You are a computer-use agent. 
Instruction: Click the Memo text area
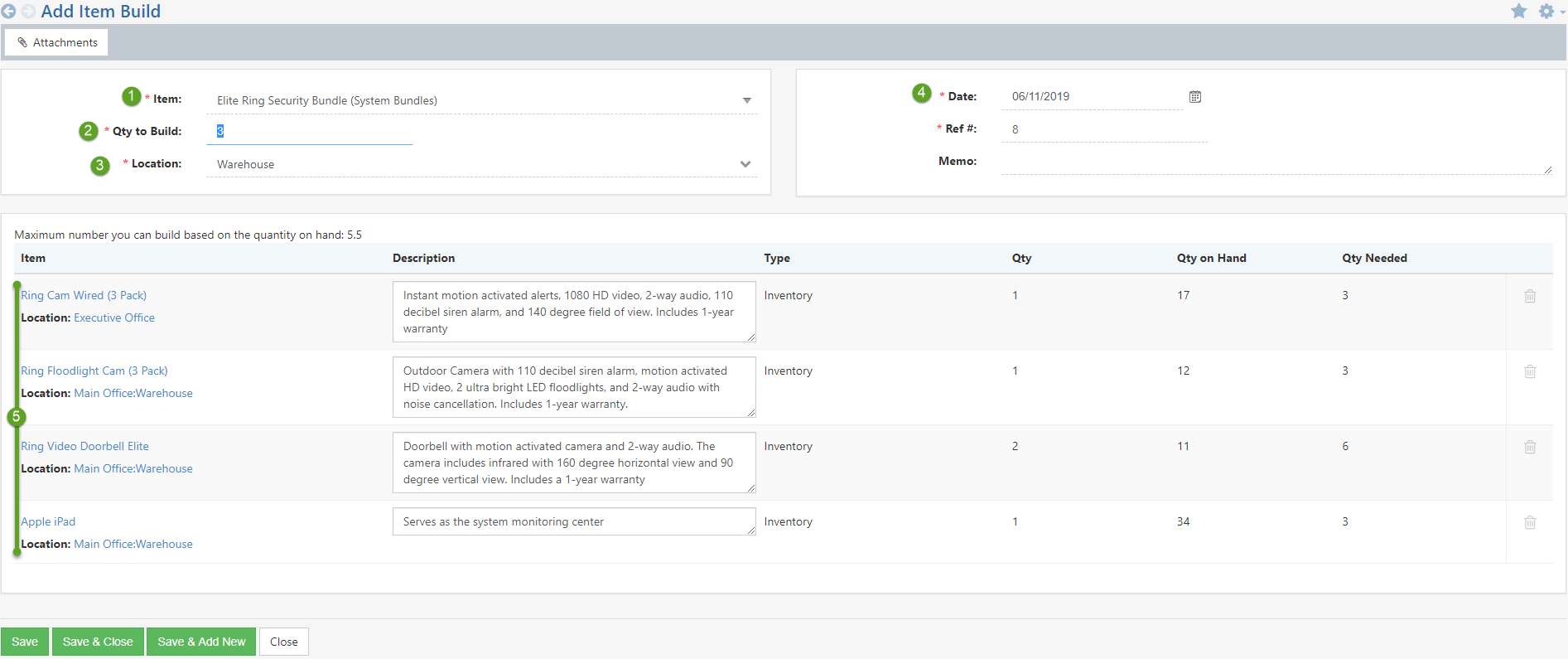click(1276, 162)
